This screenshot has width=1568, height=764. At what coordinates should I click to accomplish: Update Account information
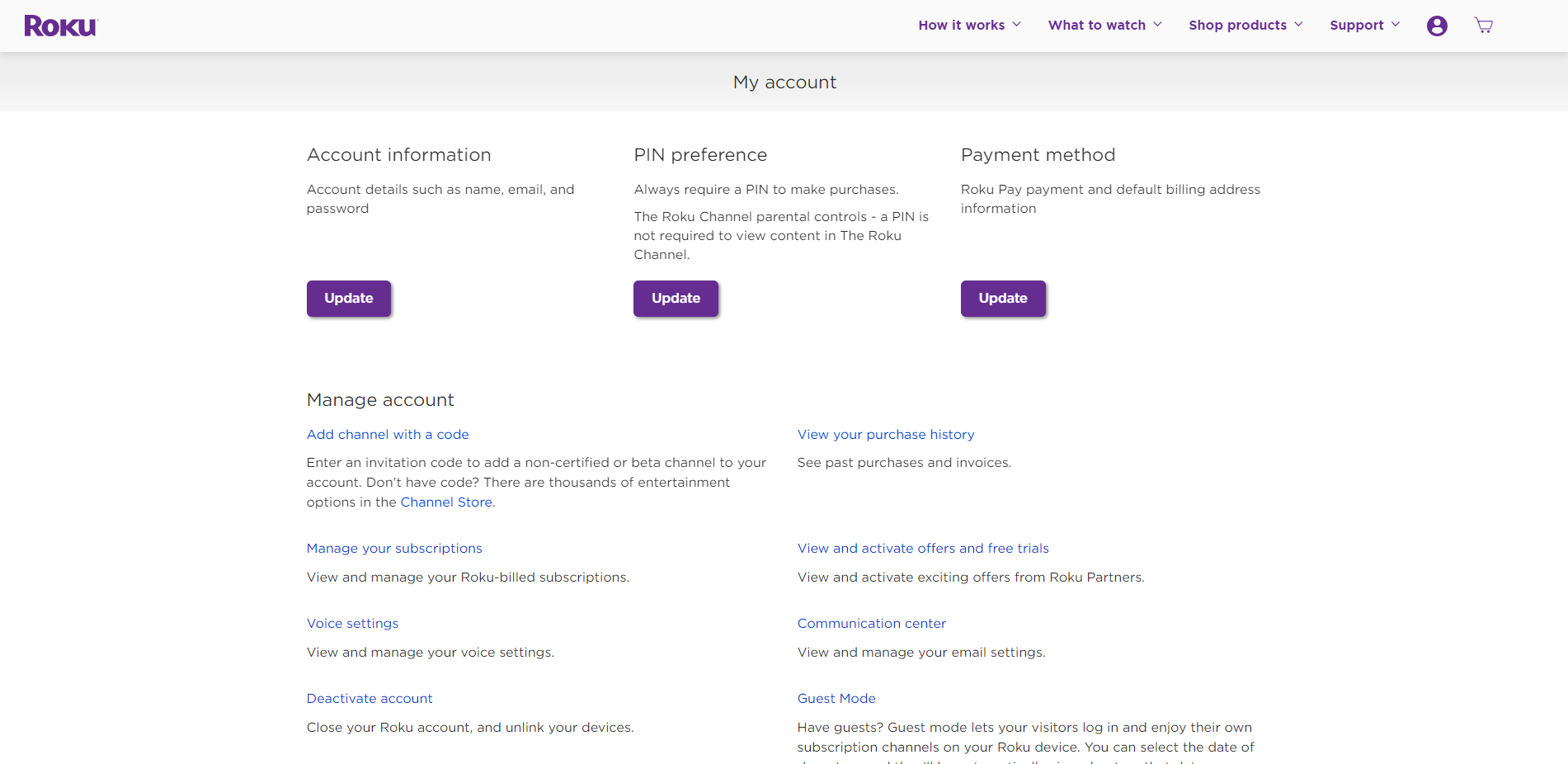(x=348, y=298)
